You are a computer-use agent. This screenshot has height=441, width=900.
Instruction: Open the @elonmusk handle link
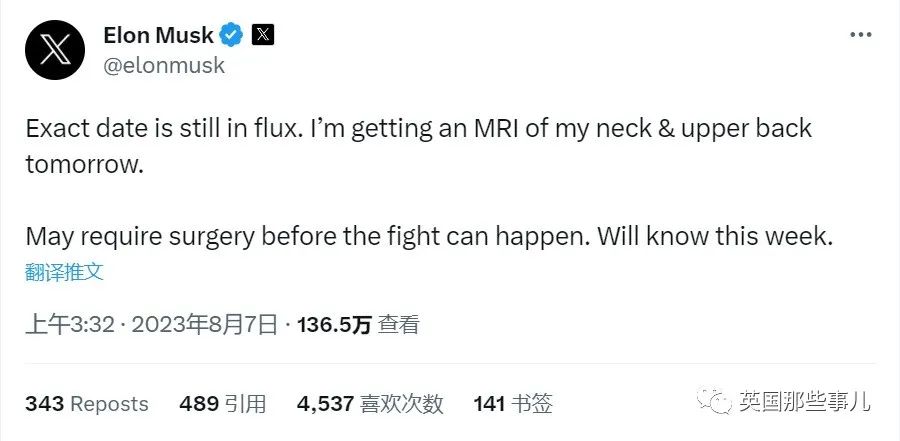164,65
